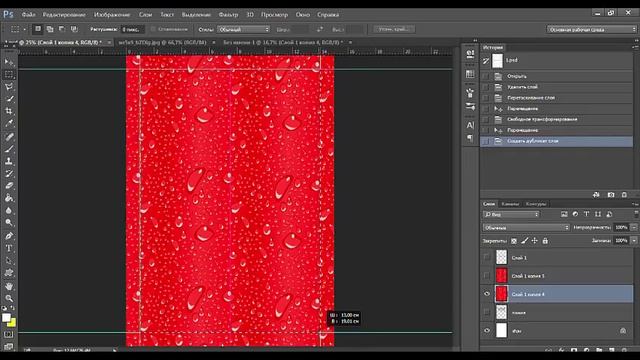This screenshot has height=360, width=640.
Task: Click the 'Уточн. край...' button
Action: pos(393,29)
